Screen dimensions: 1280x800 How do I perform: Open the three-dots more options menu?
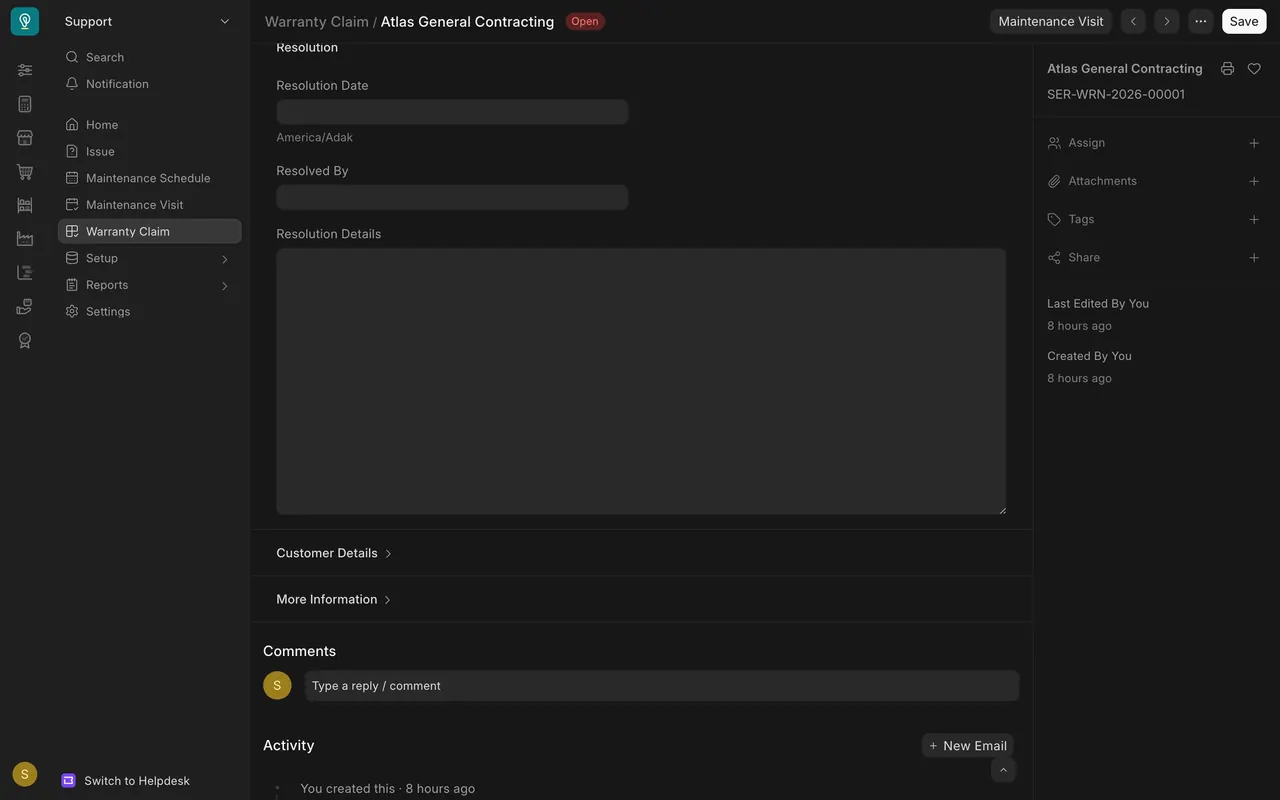(x=1201, y=21)
